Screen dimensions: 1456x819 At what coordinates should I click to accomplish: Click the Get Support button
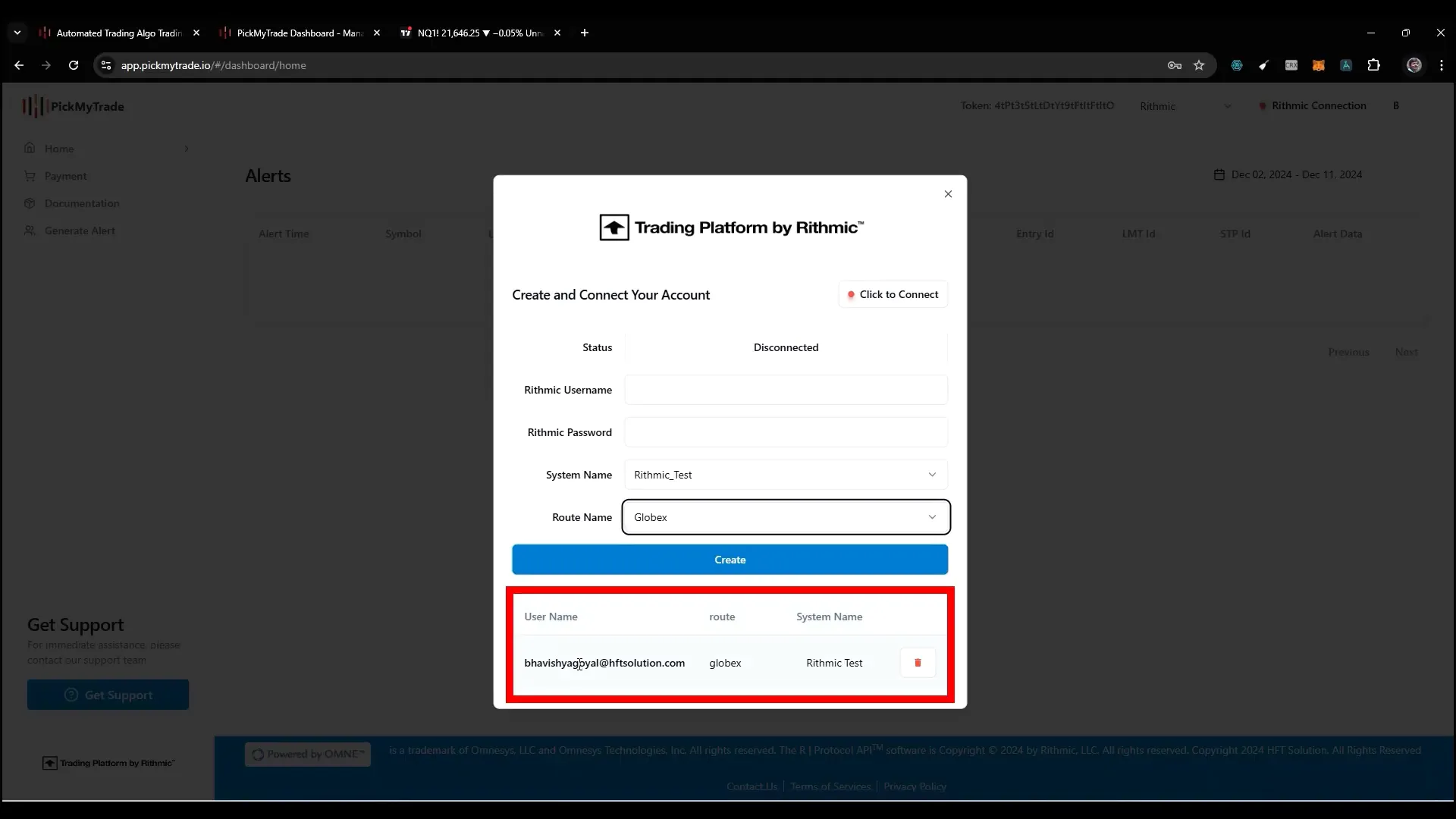[108, 695]
